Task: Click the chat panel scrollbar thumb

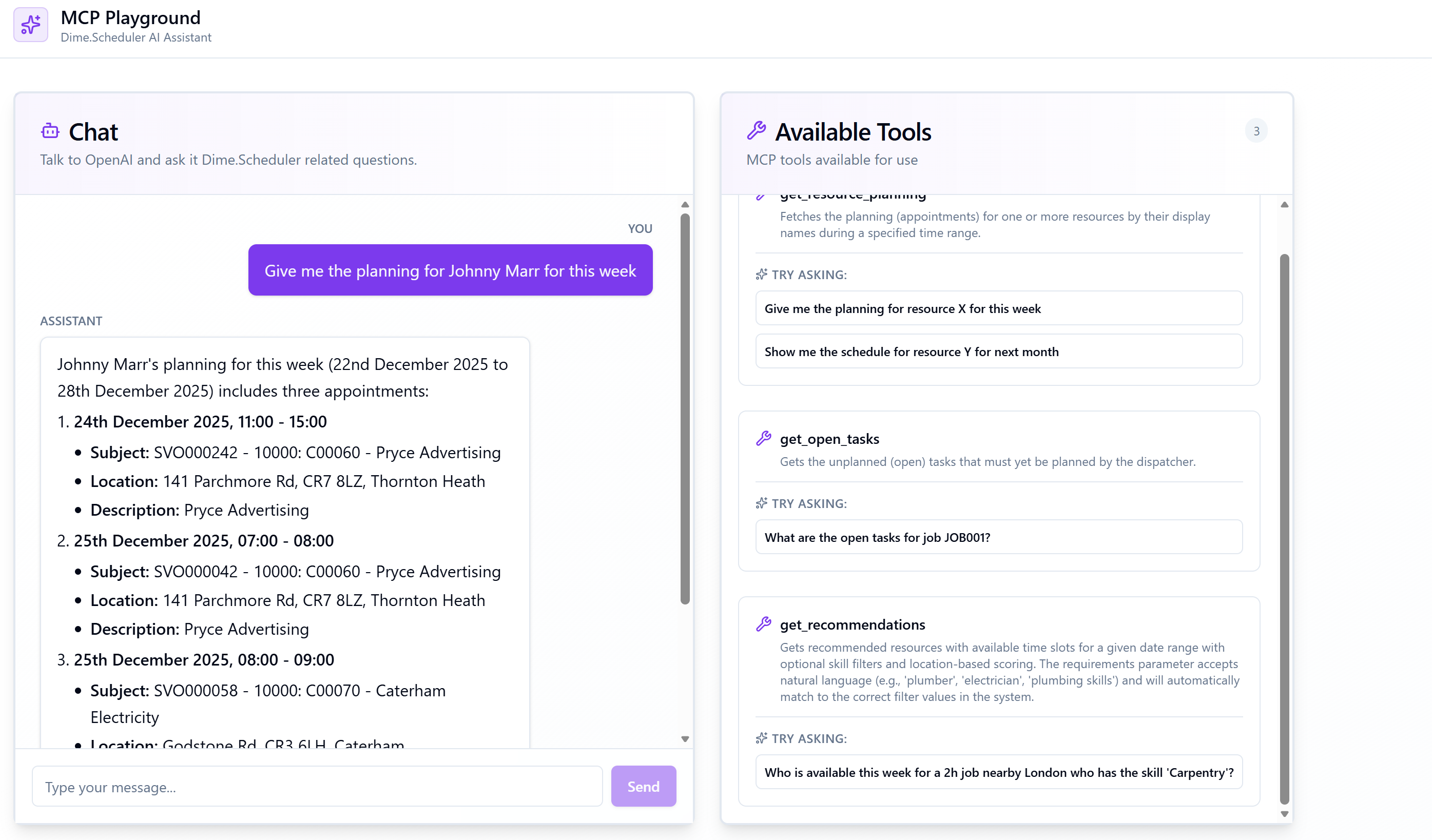Action: pyautogui.click(x=685, y=409)
